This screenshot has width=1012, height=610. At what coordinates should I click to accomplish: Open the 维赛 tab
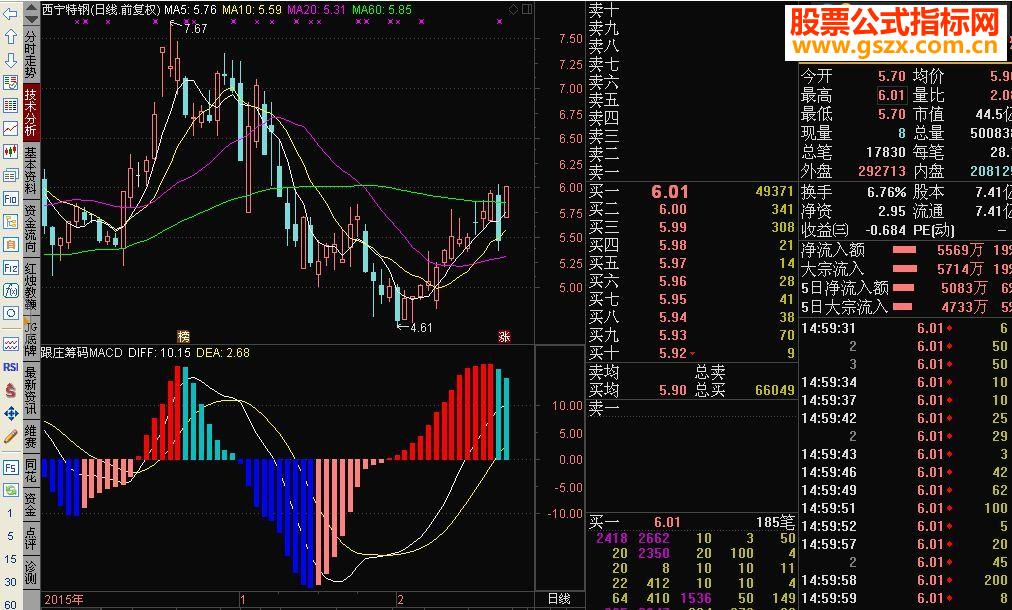31,437
